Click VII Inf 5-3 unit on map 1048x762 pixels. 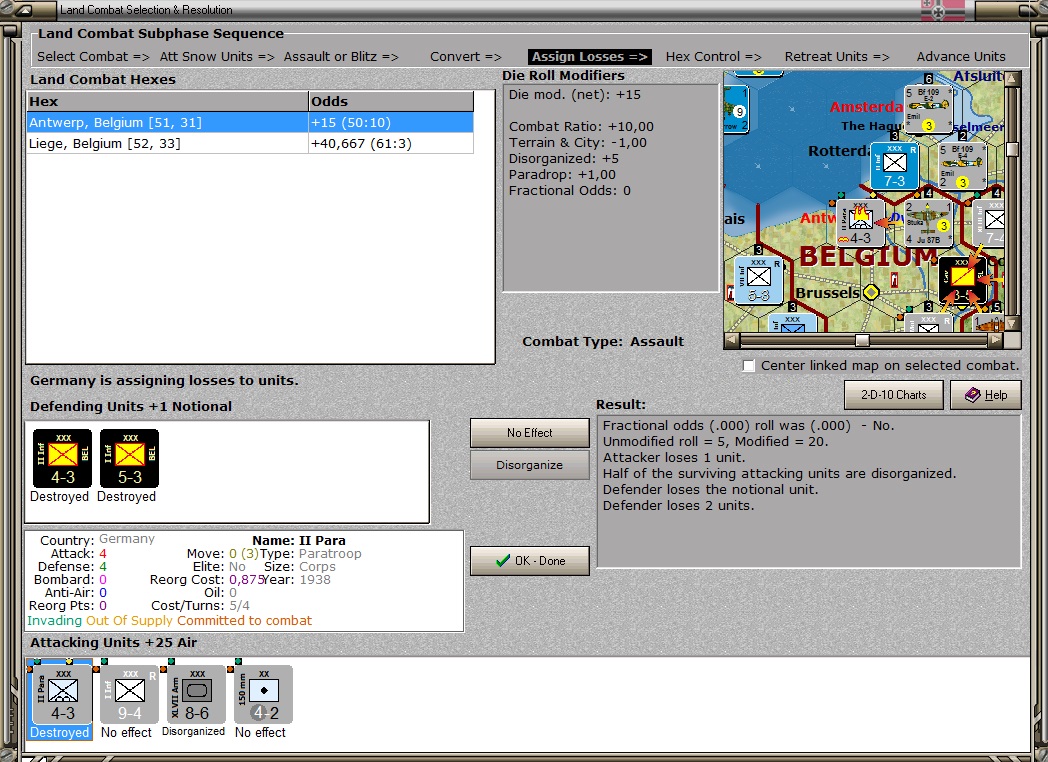(x=759, y=279)
